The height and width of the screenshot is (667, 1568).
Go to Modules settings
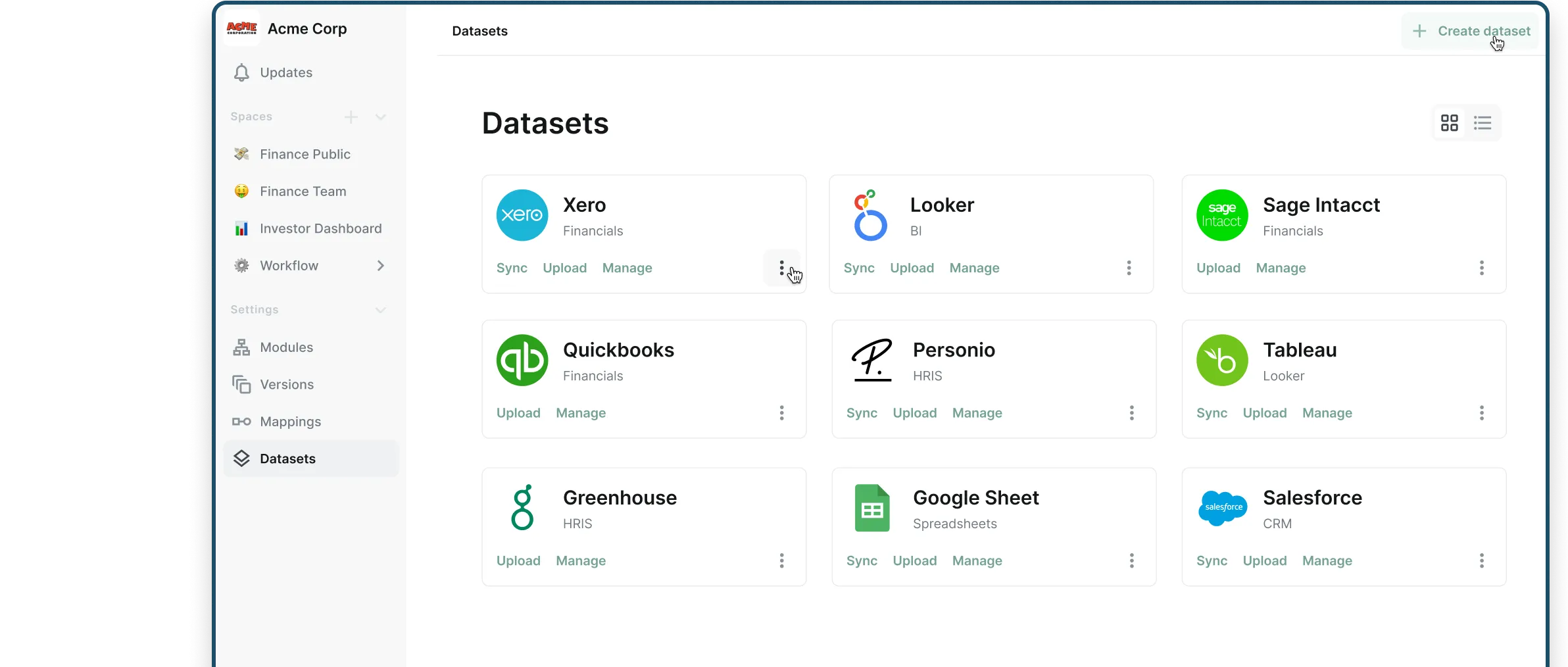pyautogui.click(x=310, y=347)
